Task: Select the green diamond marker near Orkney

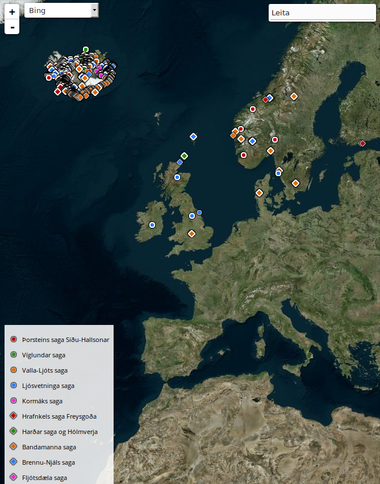Action: tap(184, 156)
